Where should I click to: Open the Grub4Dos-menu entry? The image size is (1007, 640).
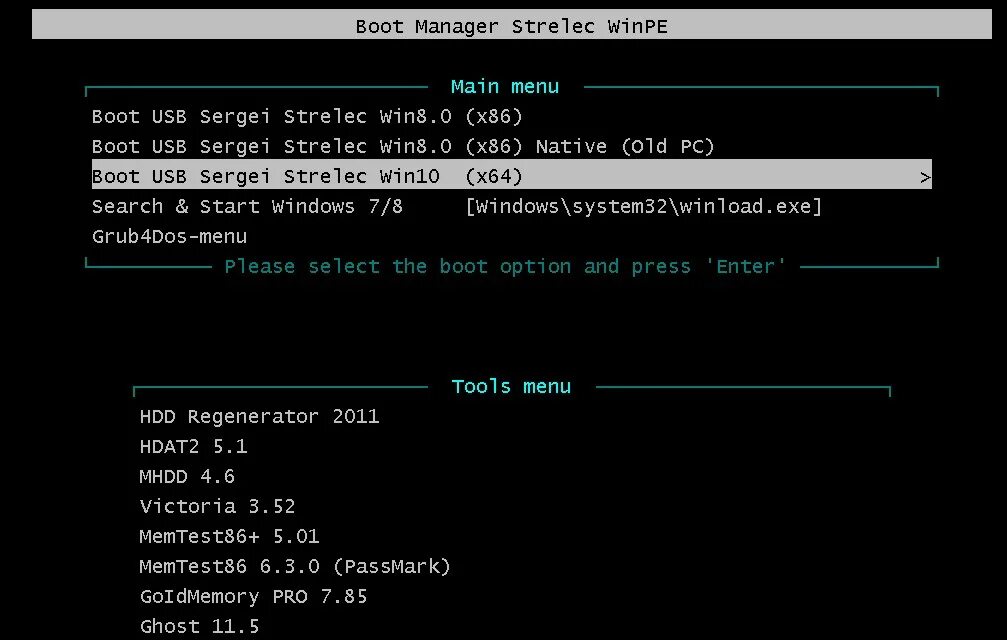[168, 236]
